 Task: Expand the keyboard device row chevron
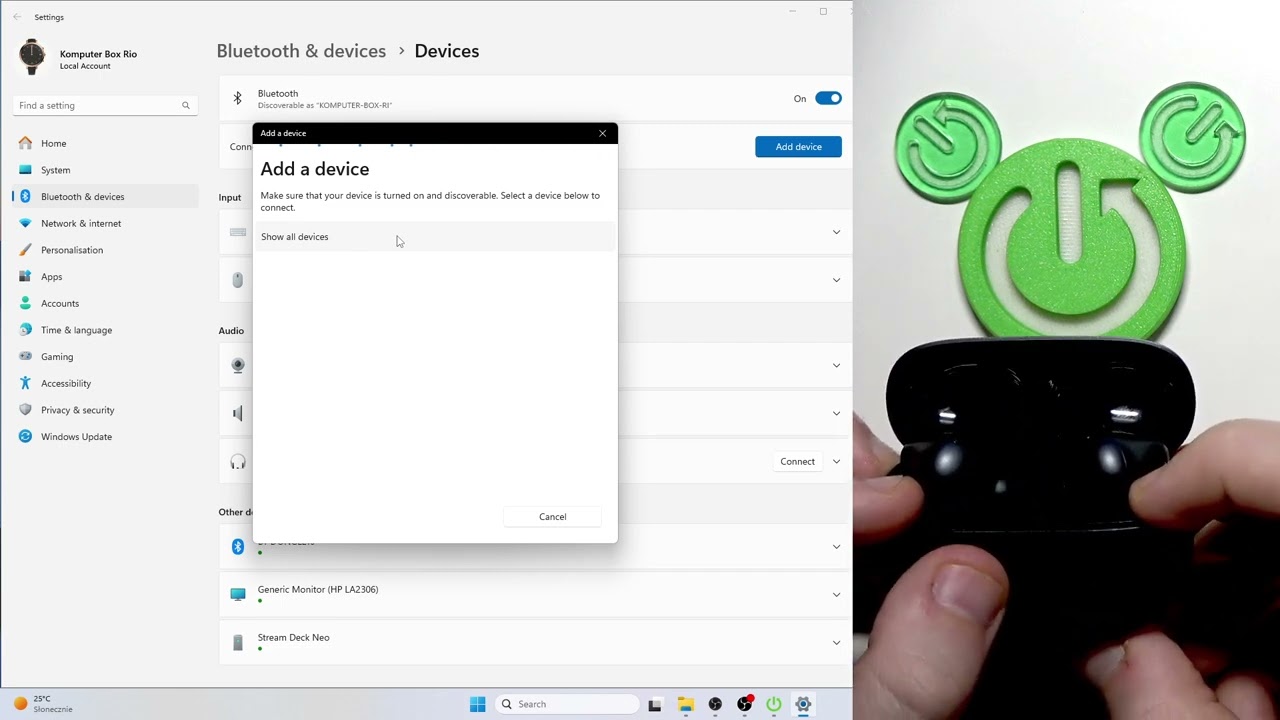(836, 232)
